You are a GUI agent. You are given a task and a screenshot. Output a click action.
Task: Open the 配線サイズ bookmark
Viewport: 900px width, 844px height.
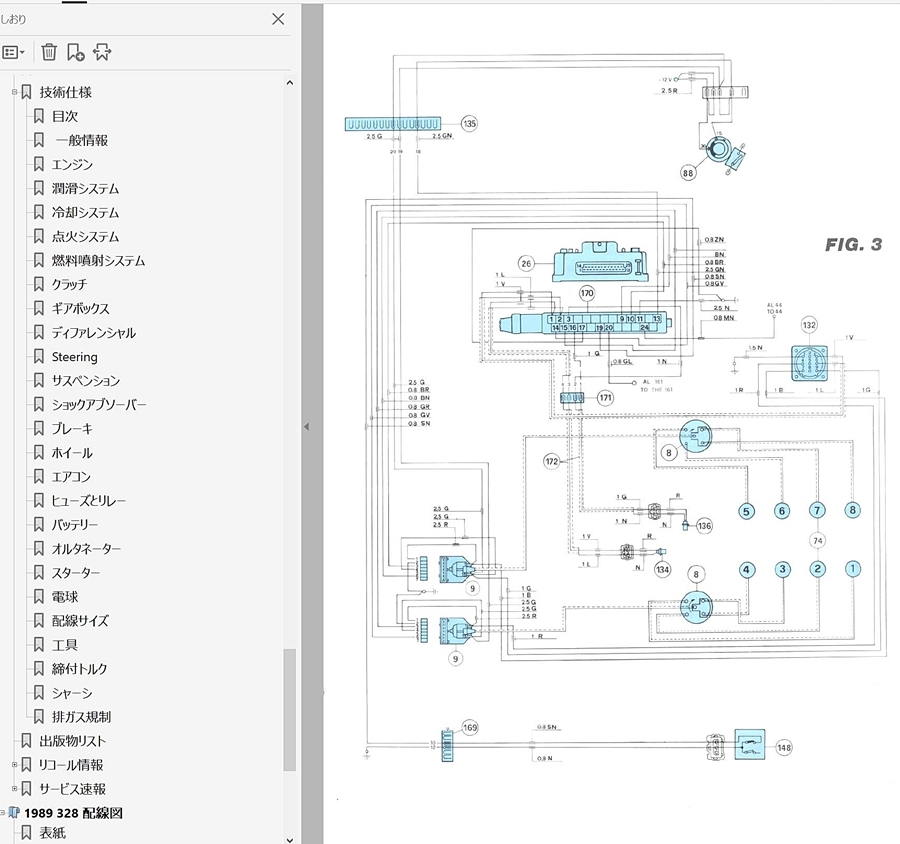click(80, 621)
